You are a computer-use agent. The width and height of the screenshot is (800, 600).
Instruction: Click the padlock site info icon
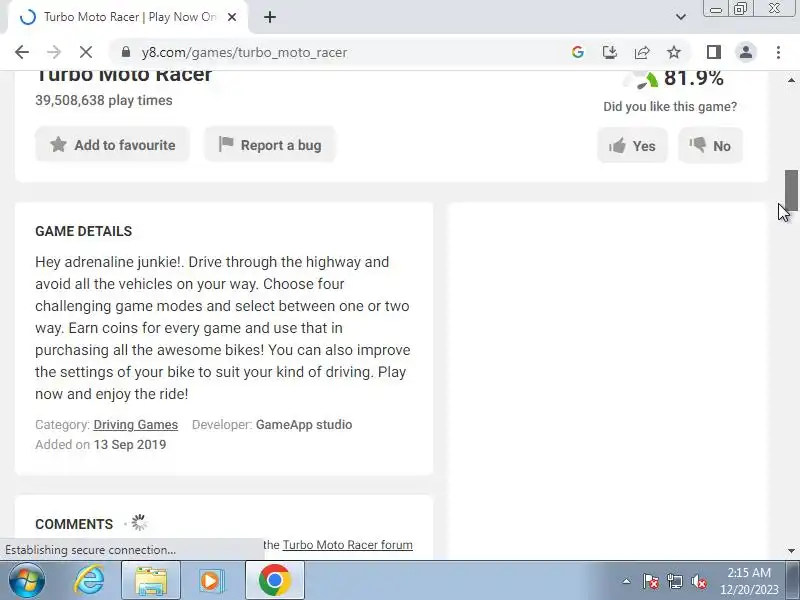126,52
